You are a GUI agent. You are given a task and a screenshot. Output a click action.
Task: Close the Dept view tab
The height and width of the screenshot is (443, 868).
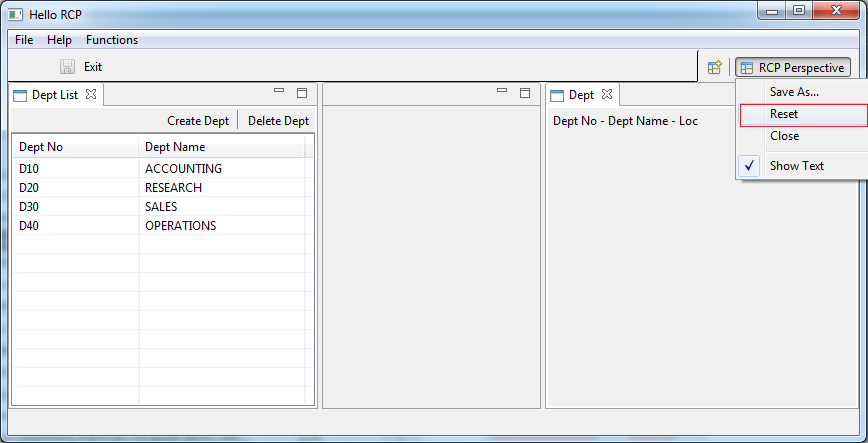pos(607,95)
